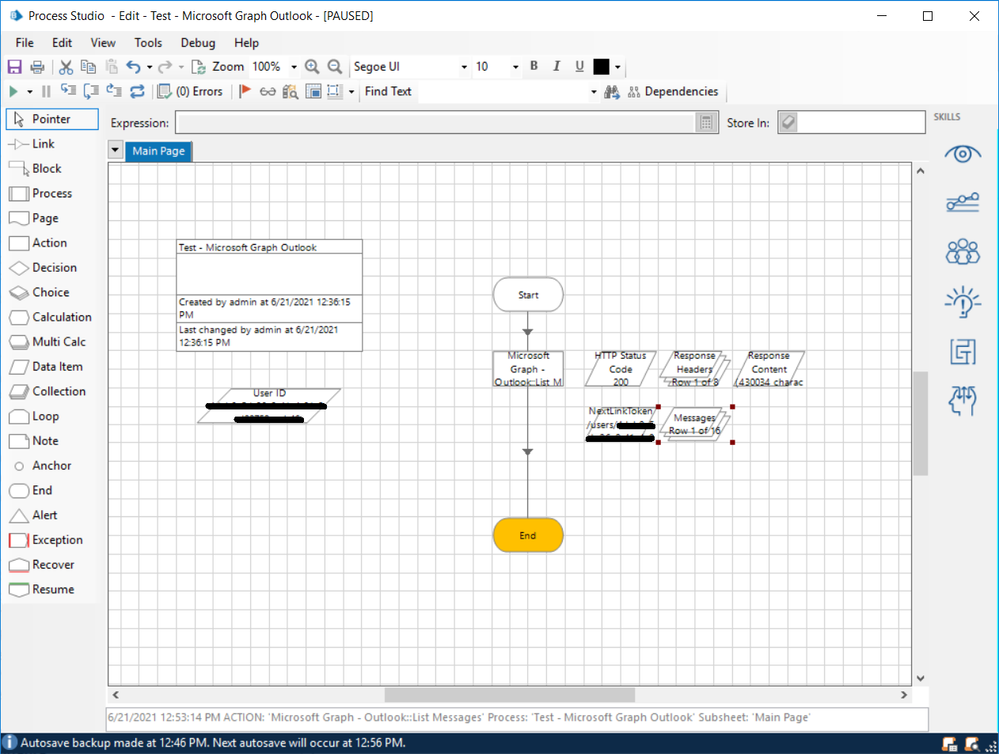Click the binoculars document search icon

[x=290, y=92]
